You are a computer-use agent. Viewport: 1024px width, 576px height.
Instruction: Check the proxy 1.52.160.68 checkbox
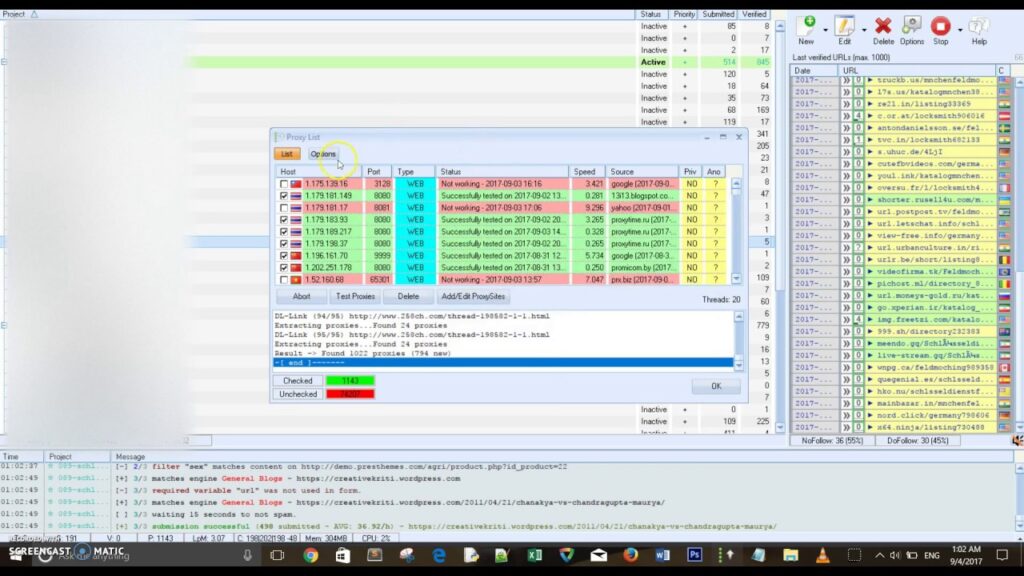pyautogui.click(x=283, y=280)
